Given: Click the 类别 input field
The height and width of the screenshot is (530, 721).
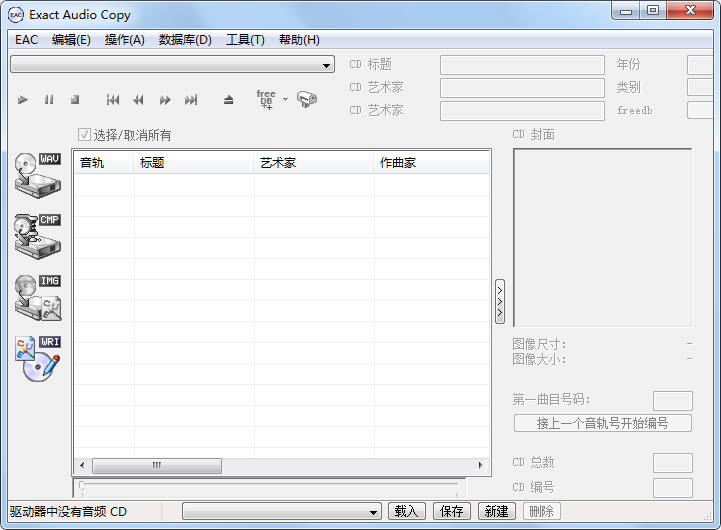Looking at the screenshot, I should pos(701,87).
